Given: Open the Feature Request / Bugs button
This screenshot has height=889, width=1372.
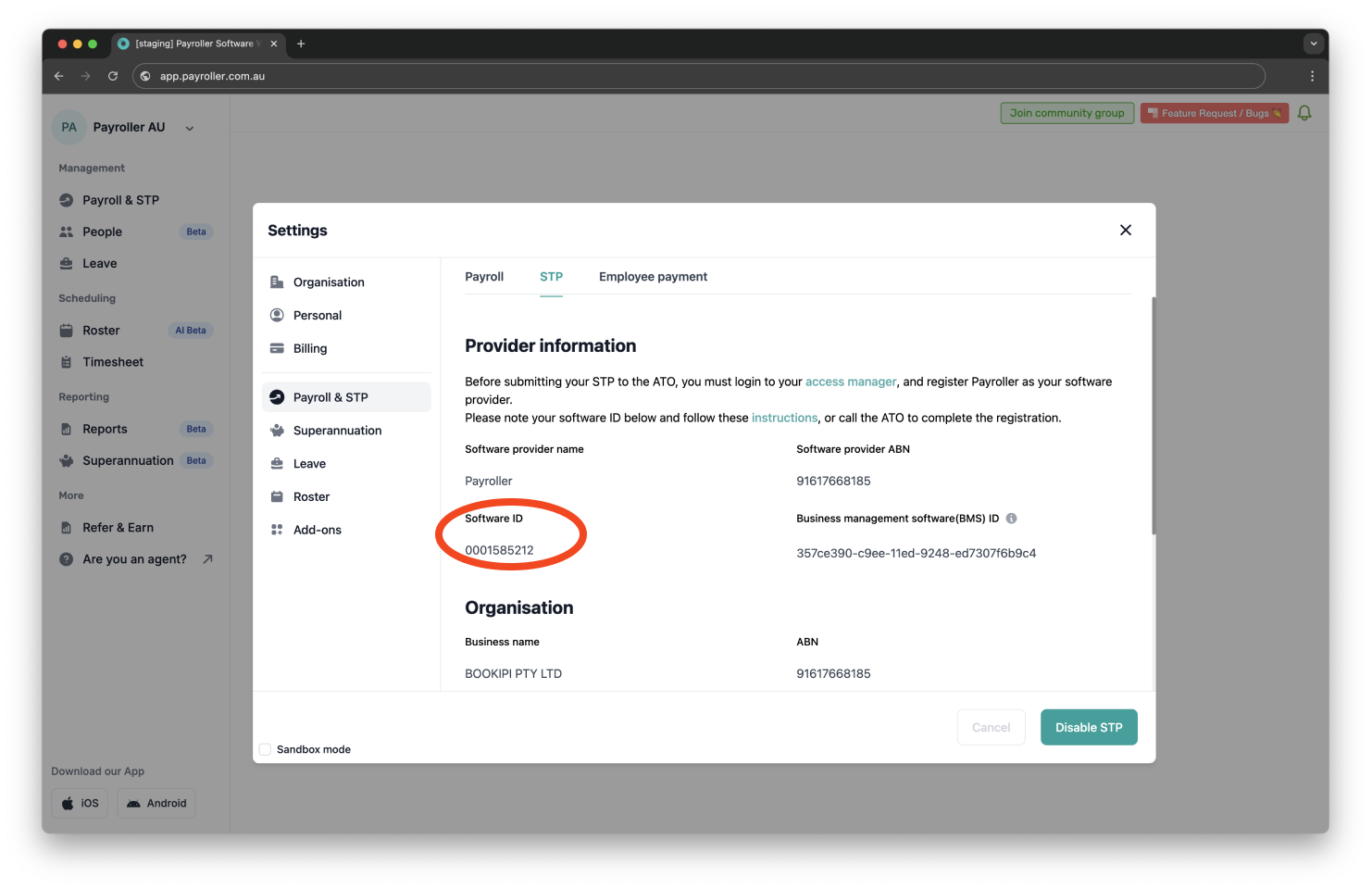Looking at the screenshot, I should (1214, 112).
